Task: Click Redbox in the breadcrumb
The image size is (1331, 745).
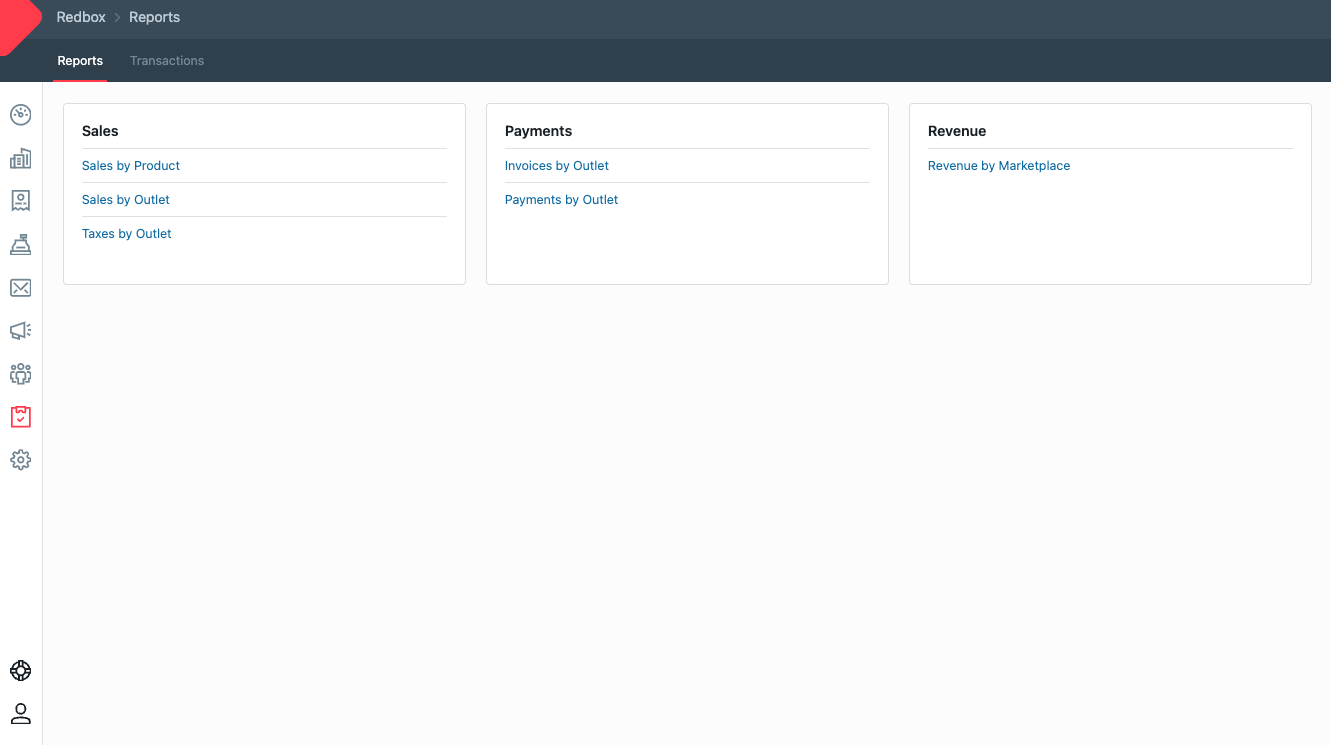Action: point(81,17)
